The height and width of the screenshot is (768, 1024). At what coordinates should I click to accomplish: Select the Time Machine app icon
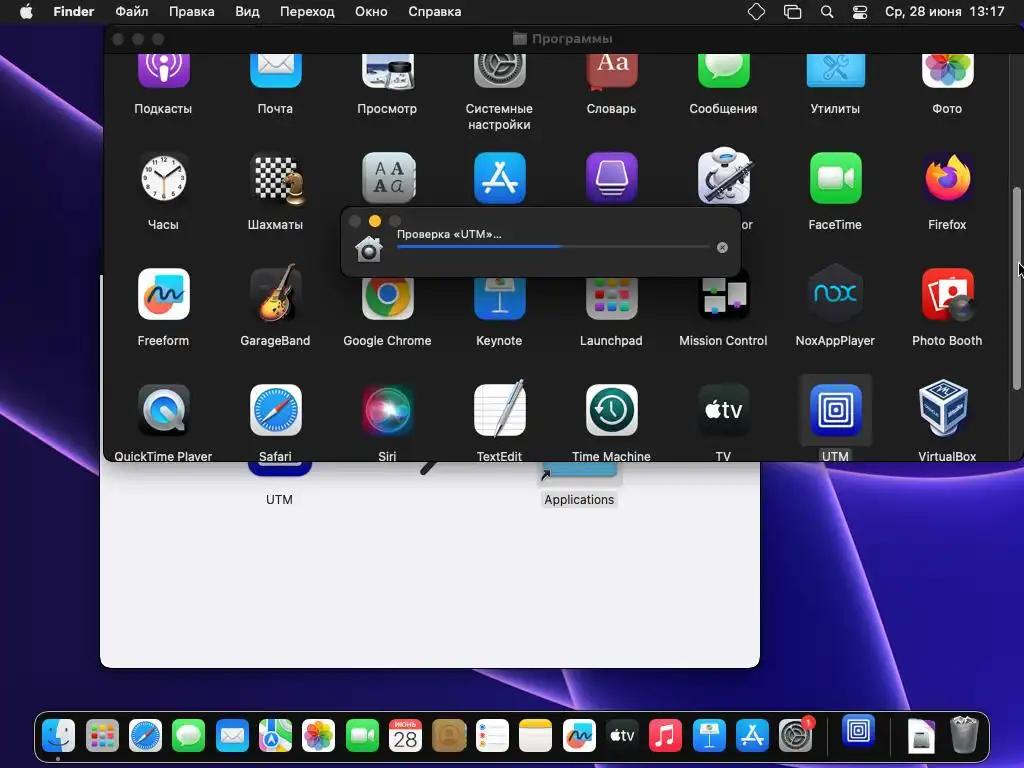click(612, 410)
